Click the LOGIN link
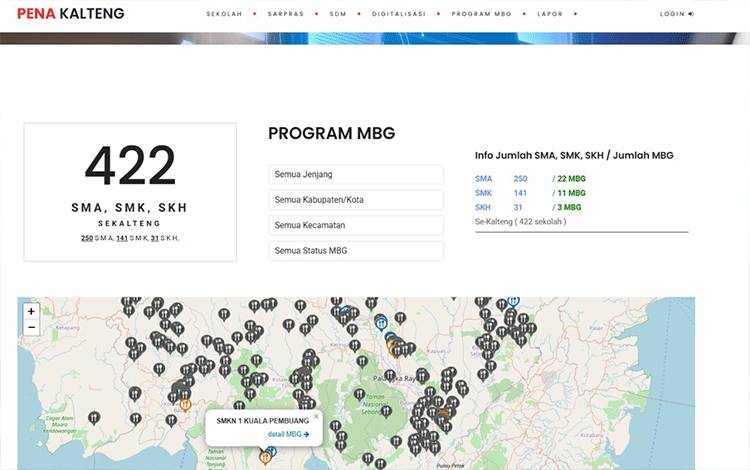This screenshot has width=750, height=470. (677, 14)
